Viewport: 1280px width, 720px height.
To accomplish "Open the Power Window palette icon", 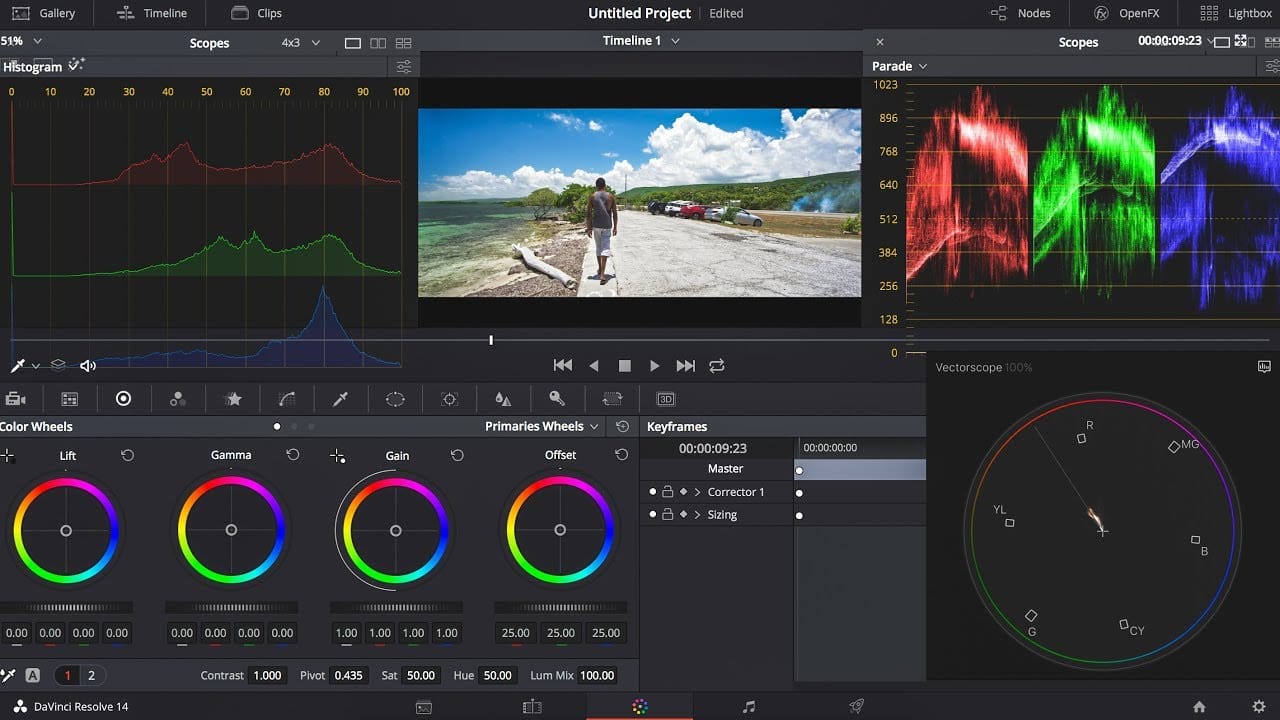I will click(395, 398).
